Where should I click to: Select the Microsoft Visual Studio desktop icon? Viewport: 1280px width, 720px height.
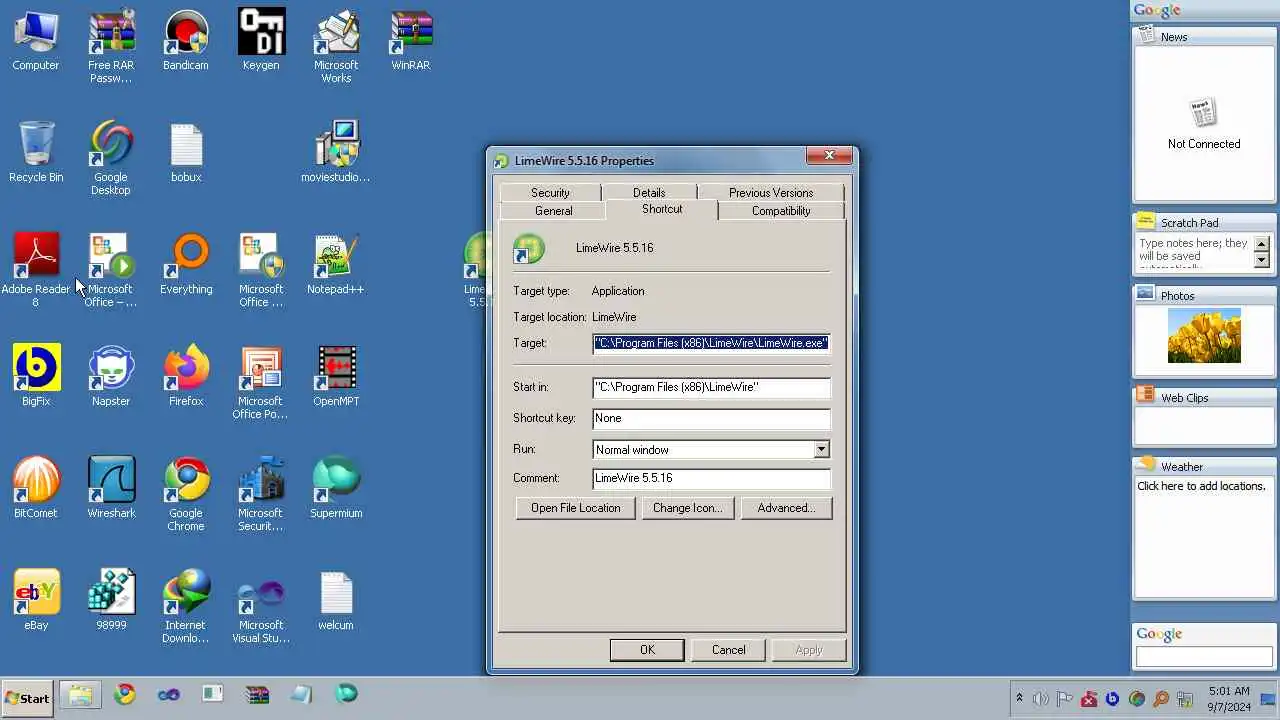click(261, 607)
